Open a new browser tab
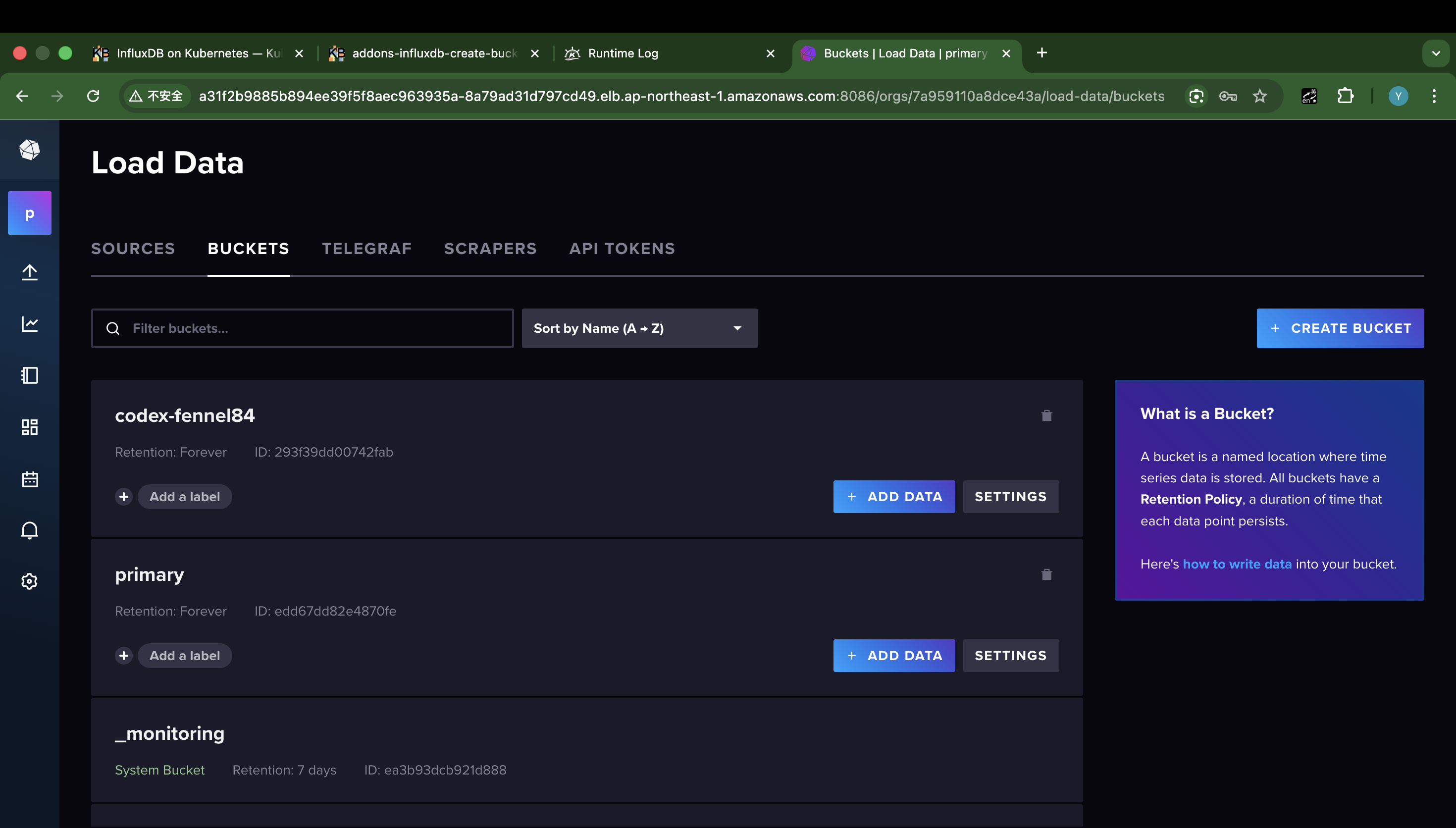Screen dimensions: 1456x828 [1041, 53]
